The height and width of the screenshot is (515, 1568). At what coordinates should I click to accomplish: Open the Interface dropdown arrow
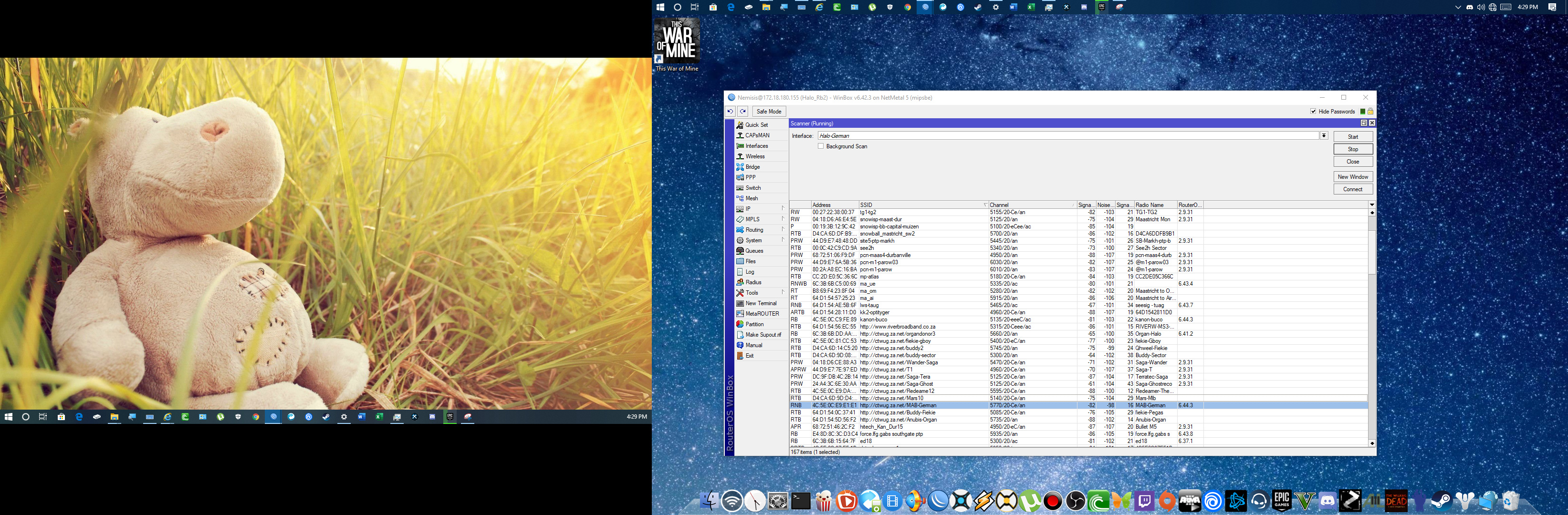[x=1323, y=135]
